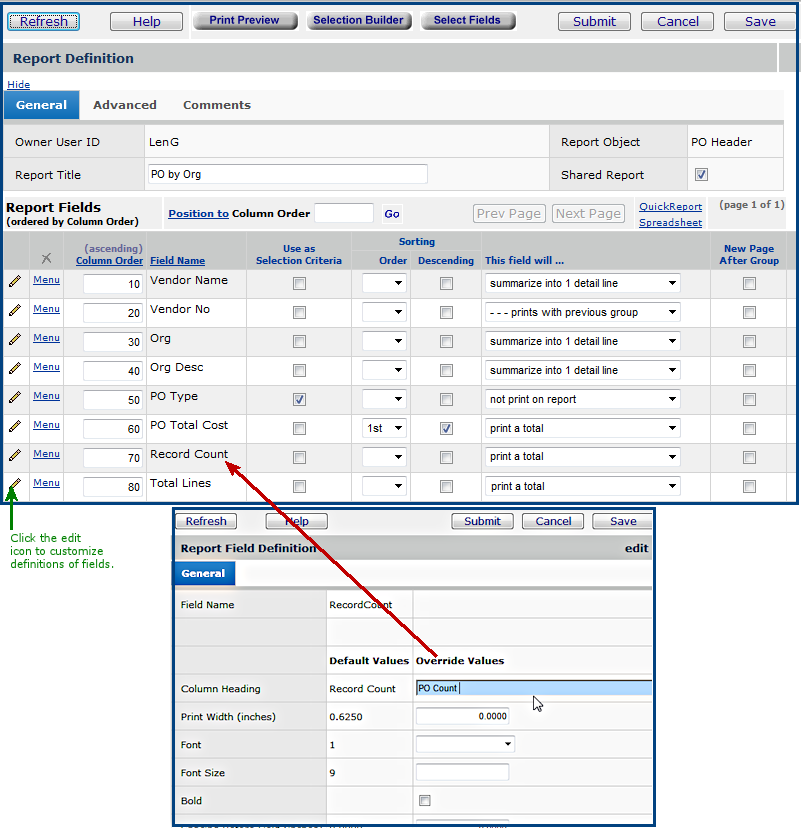Disable Descending sort for PO Total Cost
Screen dimensions: 801x837
click(446, 428)
